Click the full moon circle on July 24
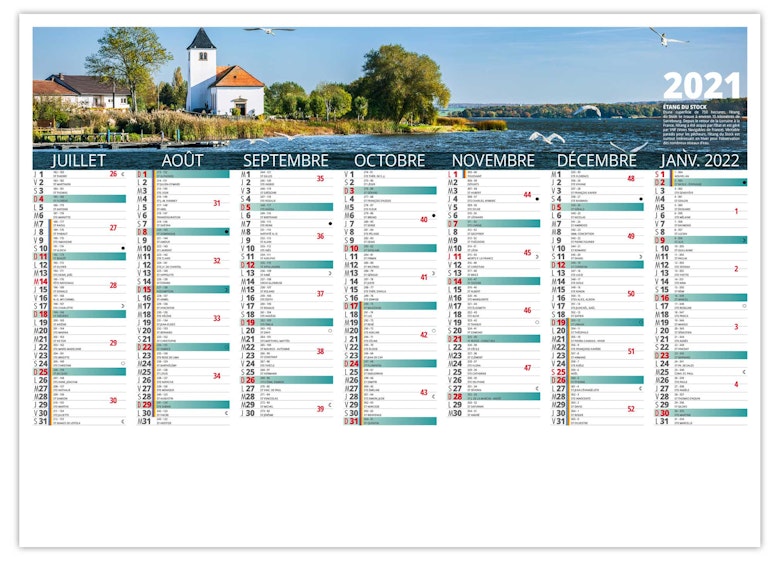The image size is (780, 561). (123, 363)
